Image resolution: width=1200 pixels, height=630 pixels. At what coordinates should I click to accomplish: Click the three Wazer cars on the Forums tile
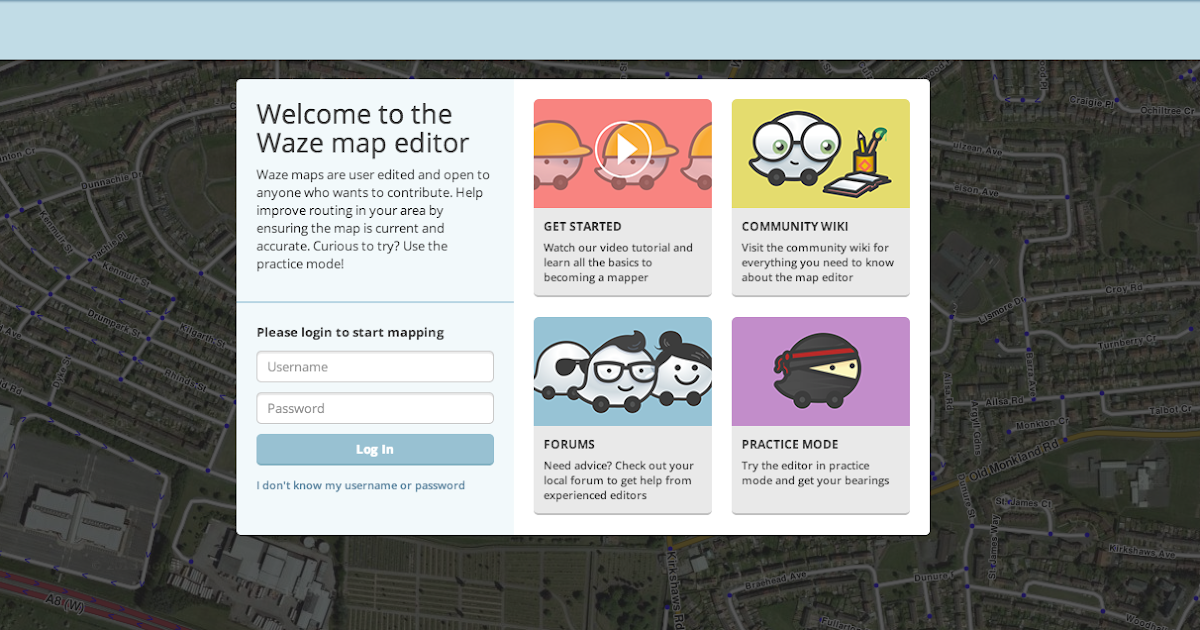click(x=622, y=371)
